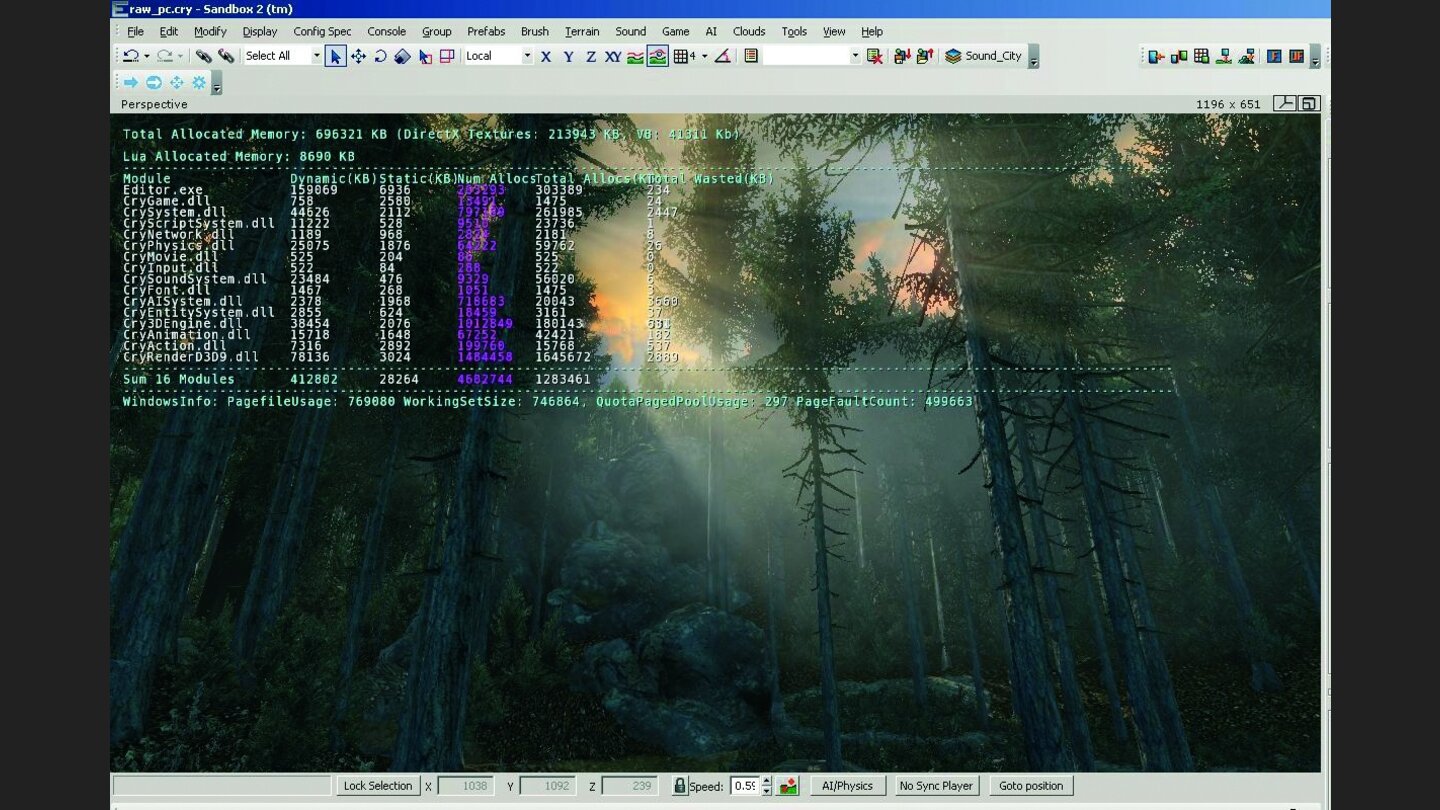Click the X coordinate field

pos(466,786)
